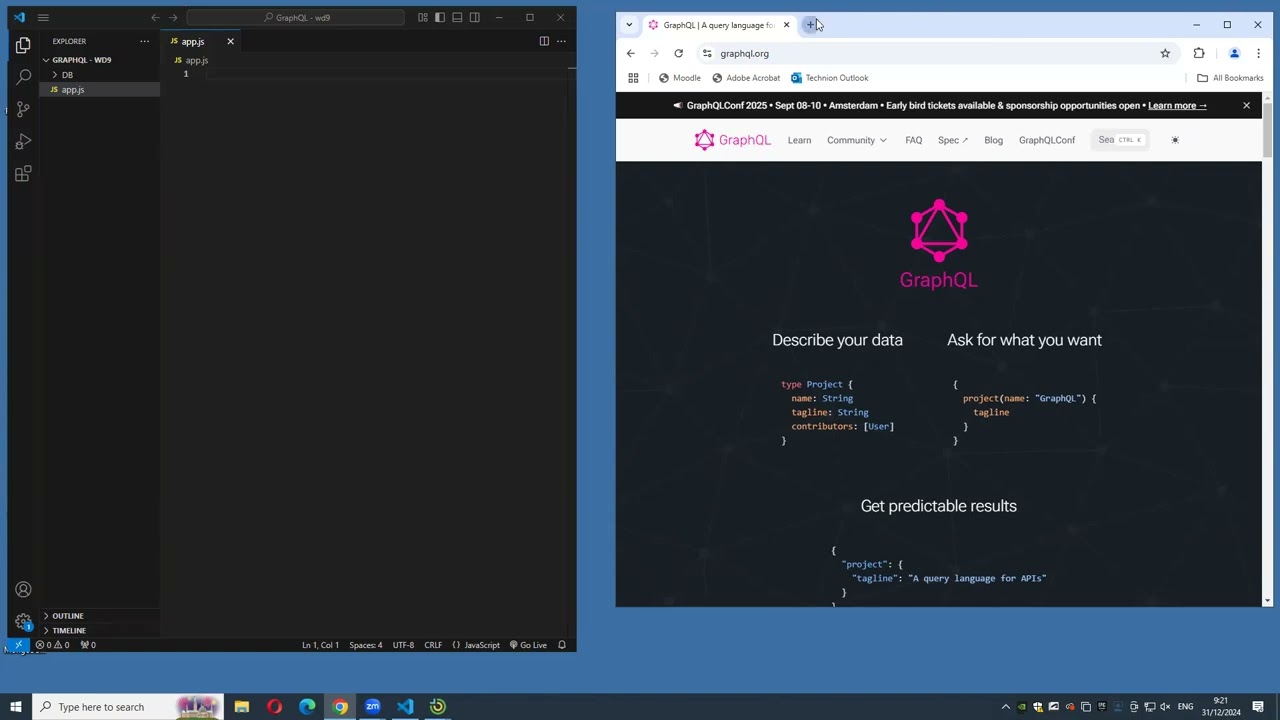Click the Learn more link in conference banner
Viewport: 1280px width, 720px height.
1177,105
